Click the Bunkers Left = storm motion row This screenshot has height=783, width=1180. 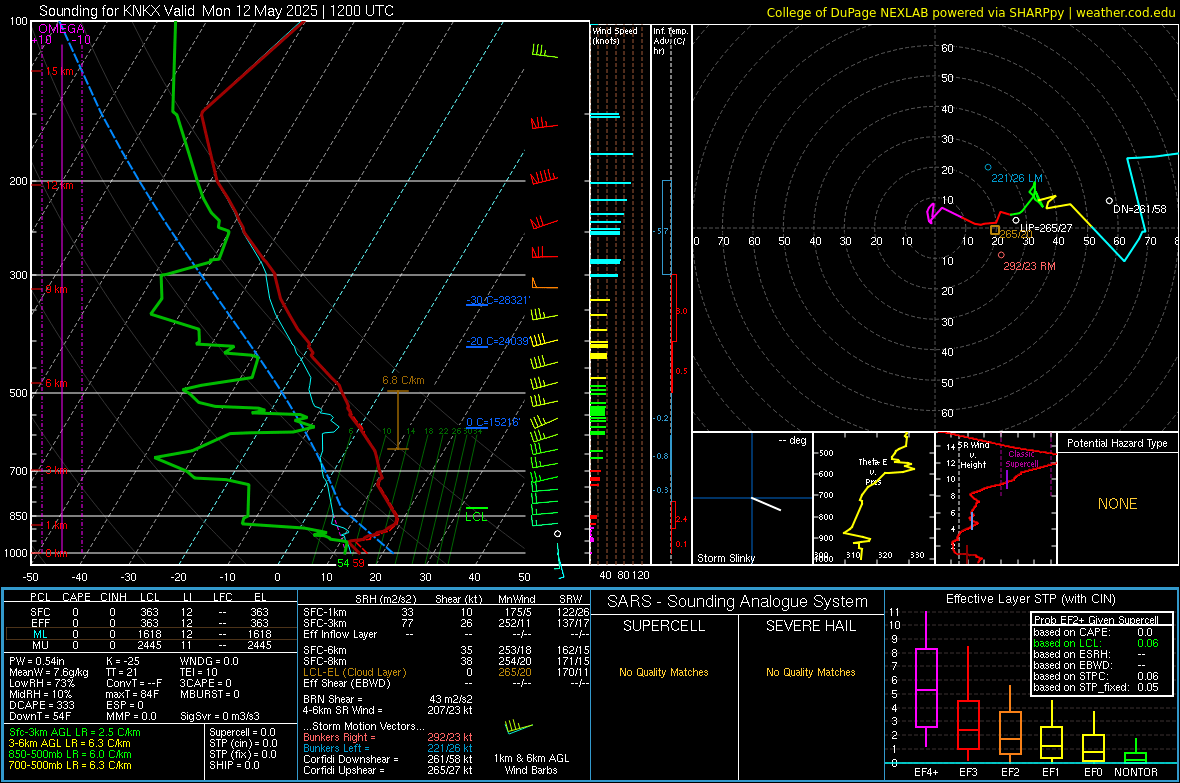click(x=388, y=748)
